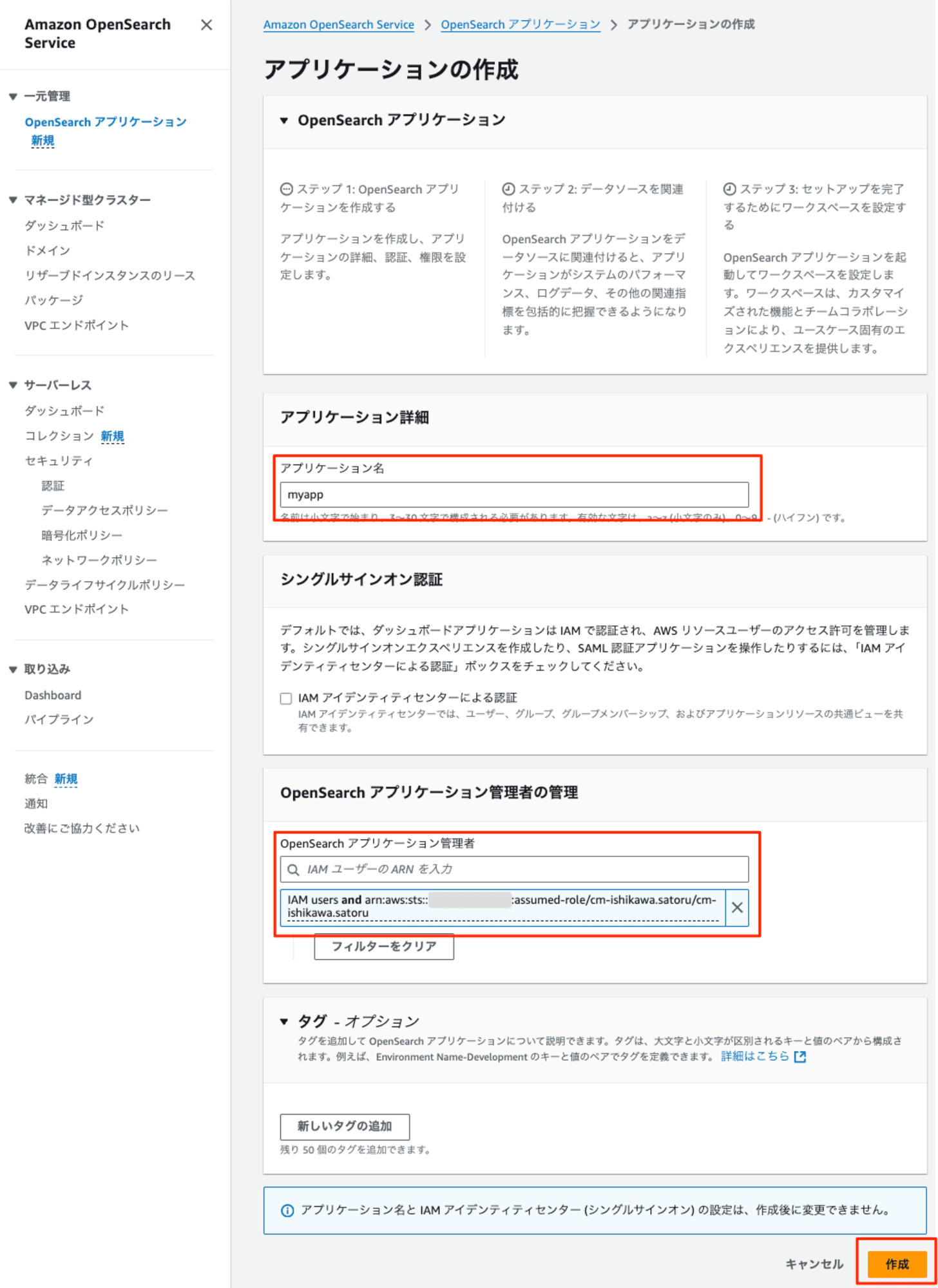This screenshot has width=938, height=1288.
Task: Collapse the 取り込み sidebar section
Action: [x=13, y=670]
